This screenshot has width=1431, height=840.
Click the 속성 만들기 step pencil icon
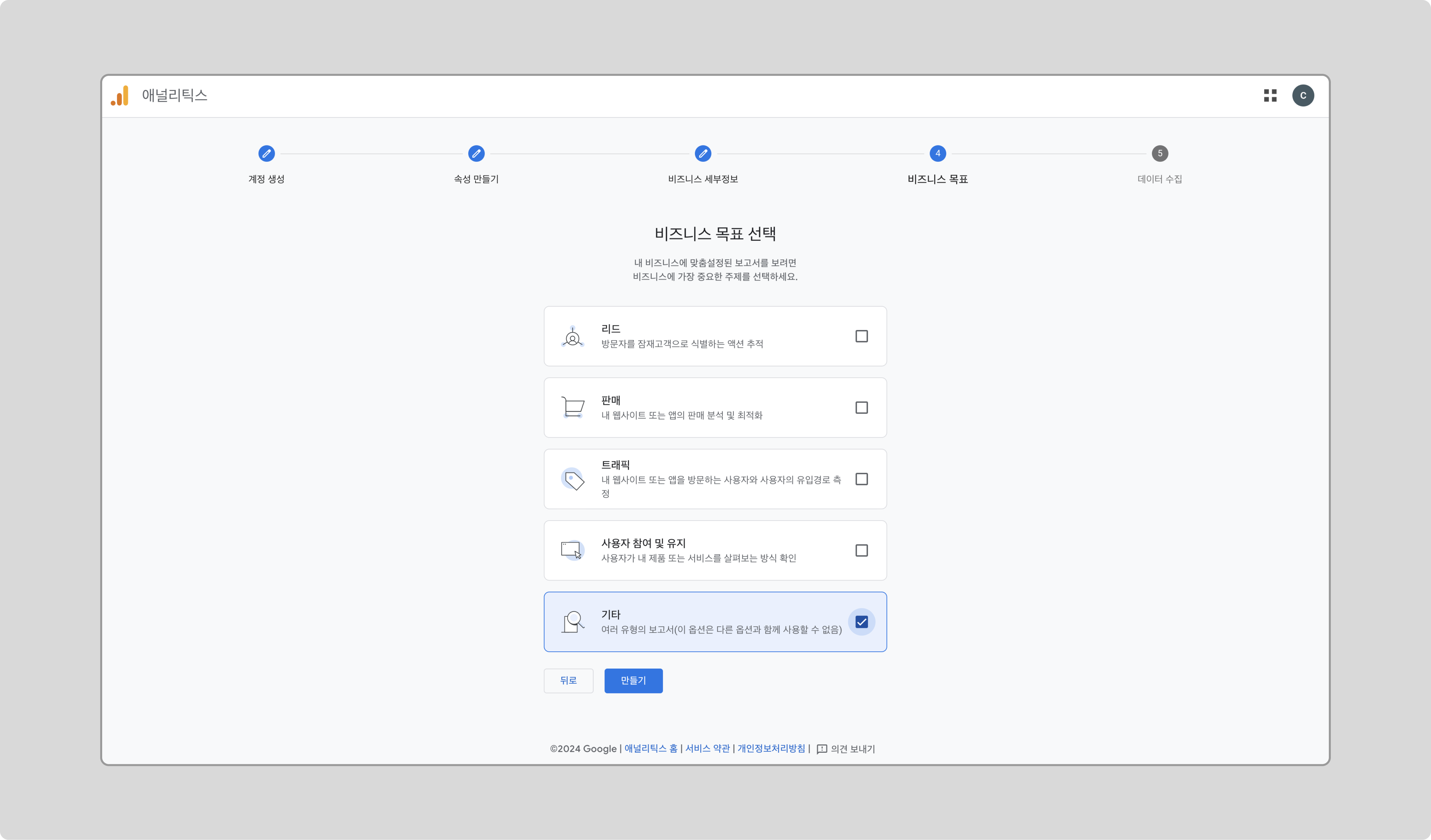tap(477, 153)
